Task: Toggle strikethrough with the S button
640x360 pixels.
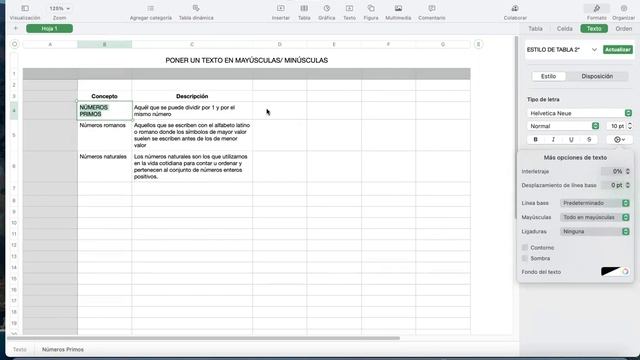Action: pos(589,140)
